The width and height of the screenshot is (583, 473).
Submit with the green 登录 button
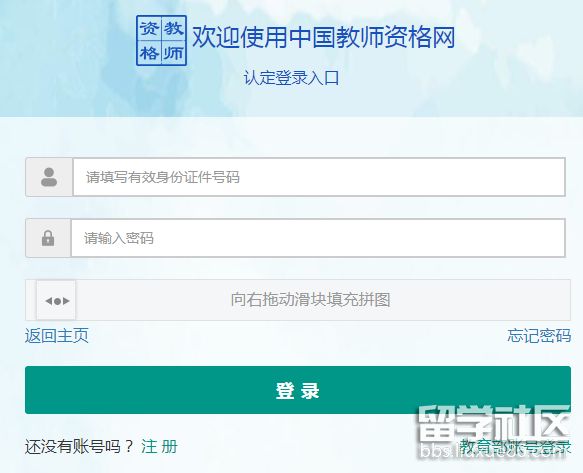[x=298, y=390]
